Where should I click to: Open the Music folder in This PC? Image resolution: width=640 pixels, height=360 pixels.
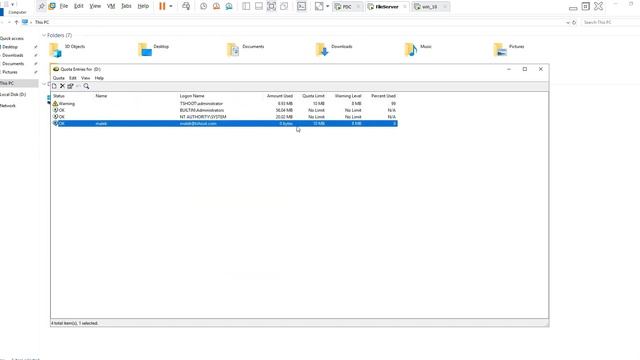pyautogui.click(x=418, y=49)
